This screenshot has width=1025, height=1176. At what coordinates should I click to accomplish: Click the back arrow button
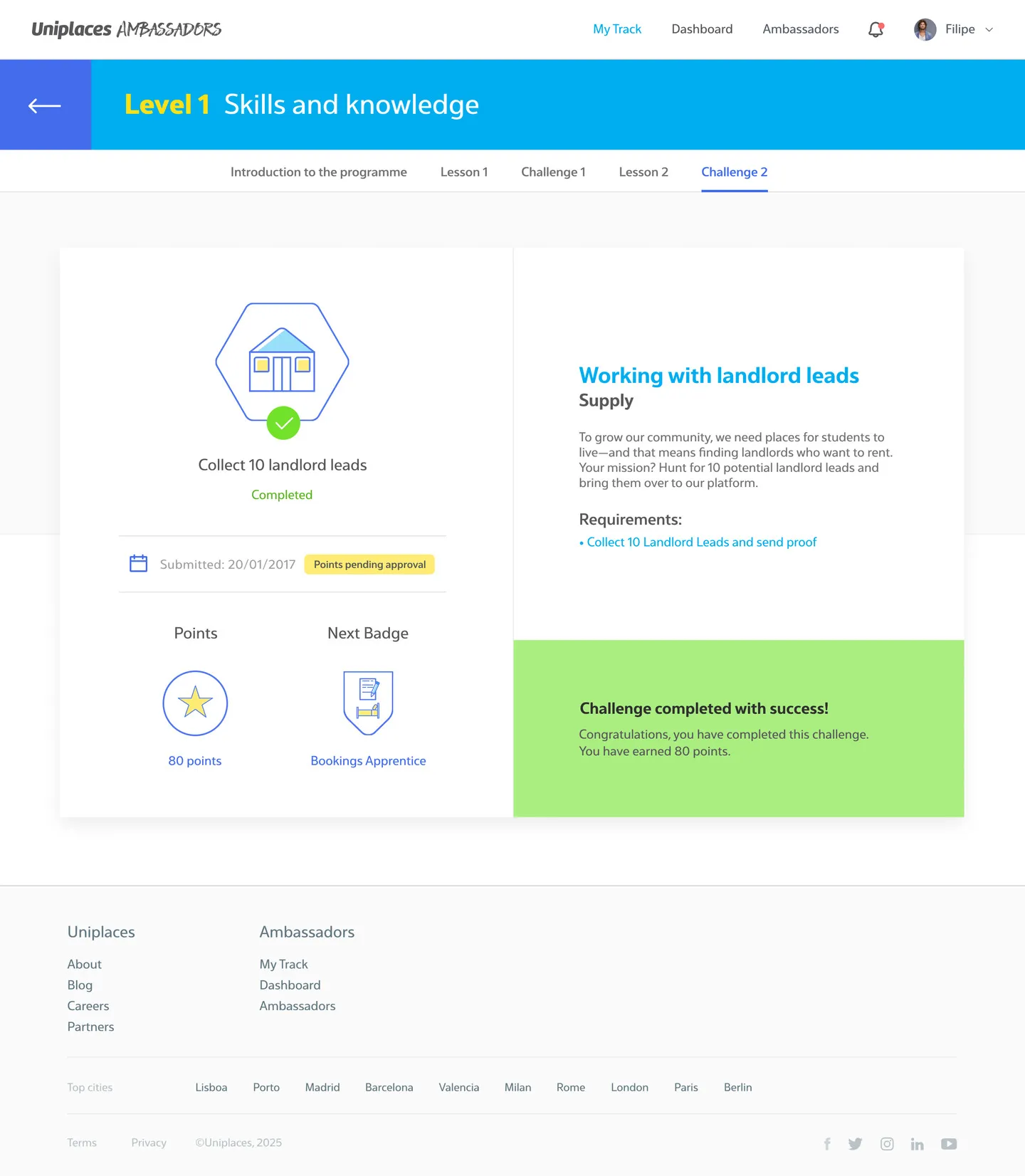[45, 105]
